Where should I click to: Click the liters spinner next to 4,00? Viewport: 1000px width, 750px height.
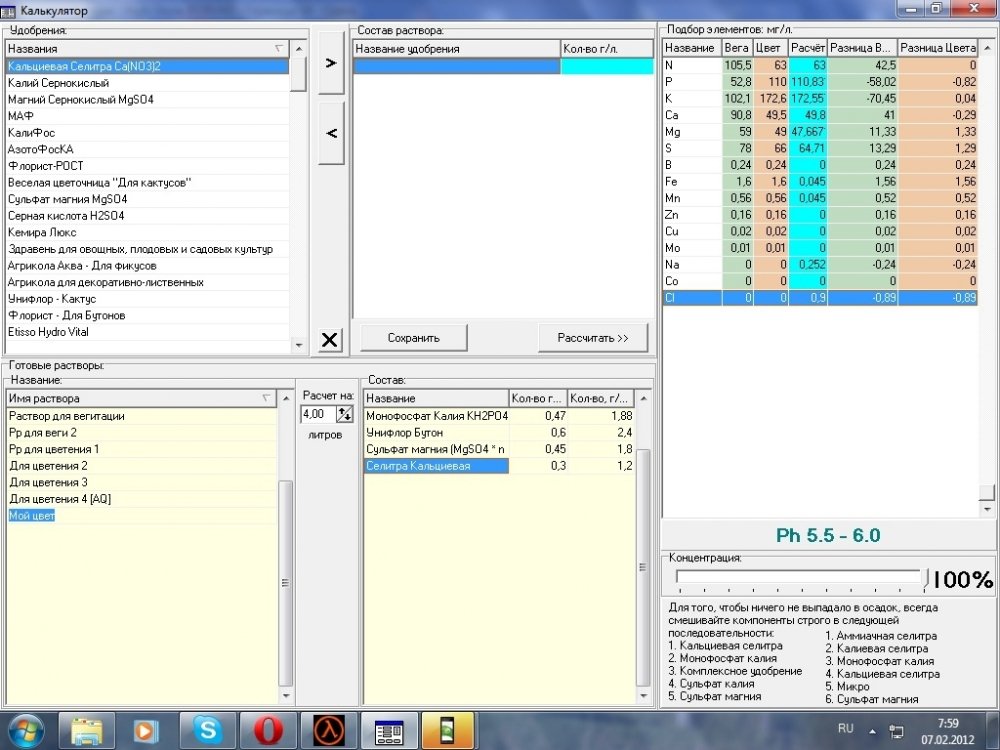click(x=344, y=415)
